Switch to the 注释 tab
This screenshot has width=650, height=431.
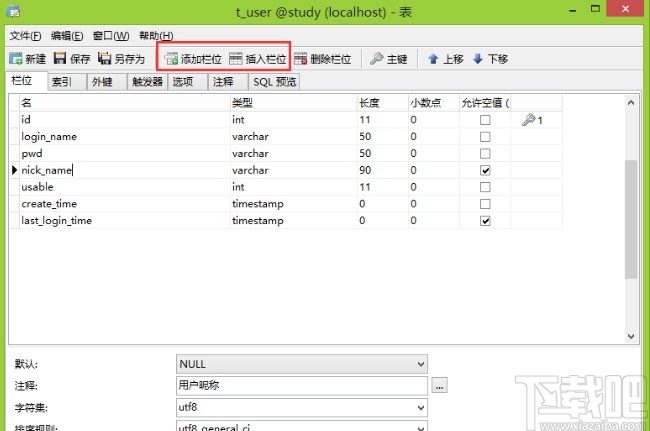pos(228,82)
